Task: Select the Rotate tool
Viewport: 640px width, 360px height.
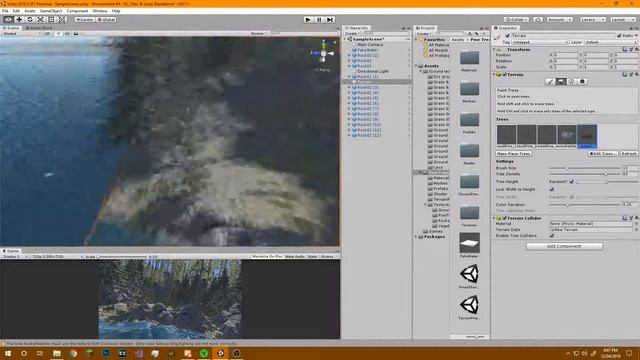Action: [30, 20]
